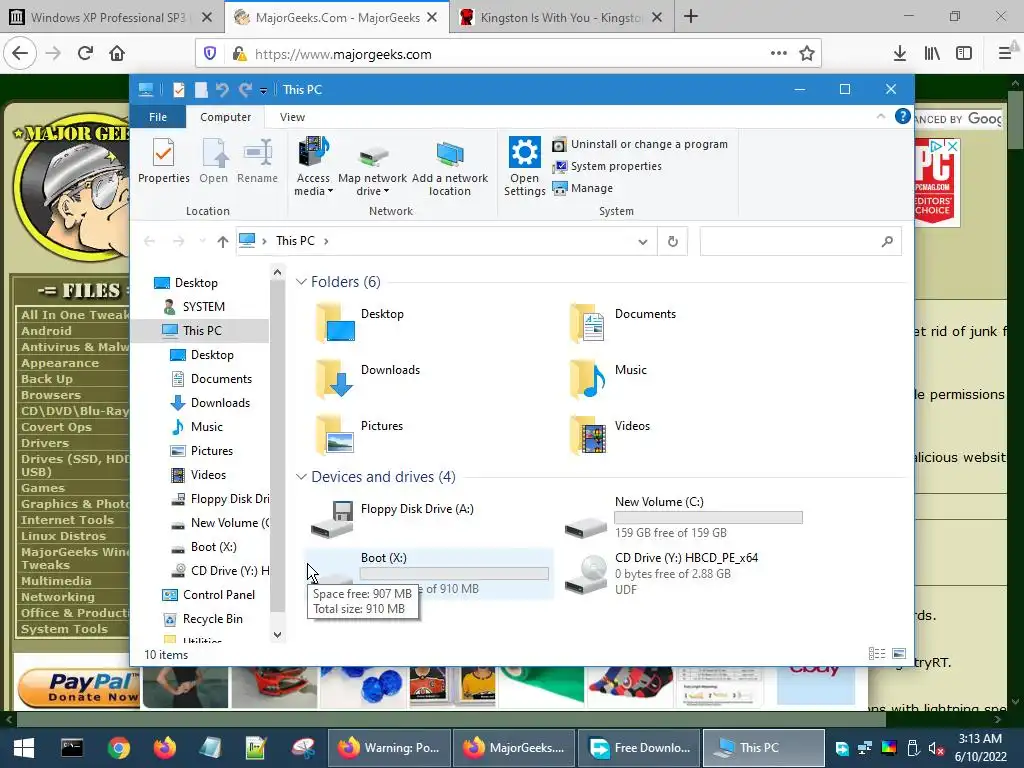
Task: Toggle Firefox sidebar icon
Action: coord(964,54)
